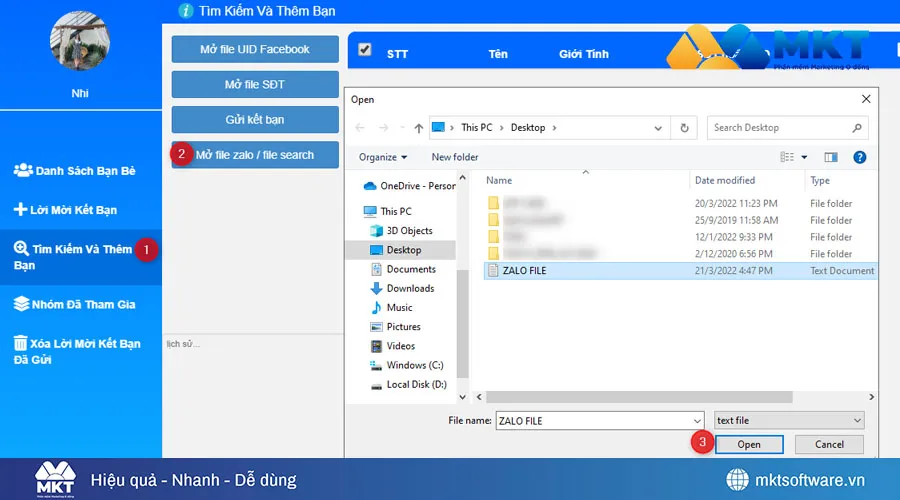Expand the File name dropdown arrow
This screenshot has height=500, width=900.
click(697, 421)
